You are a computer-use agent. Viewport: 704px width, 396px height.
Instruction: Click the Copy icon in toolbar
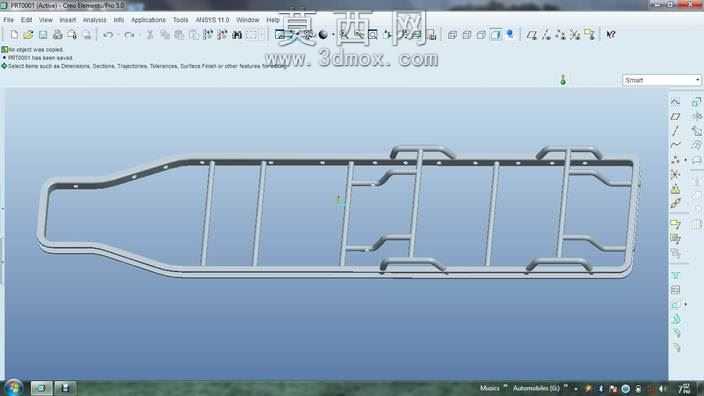click(165, 35)
